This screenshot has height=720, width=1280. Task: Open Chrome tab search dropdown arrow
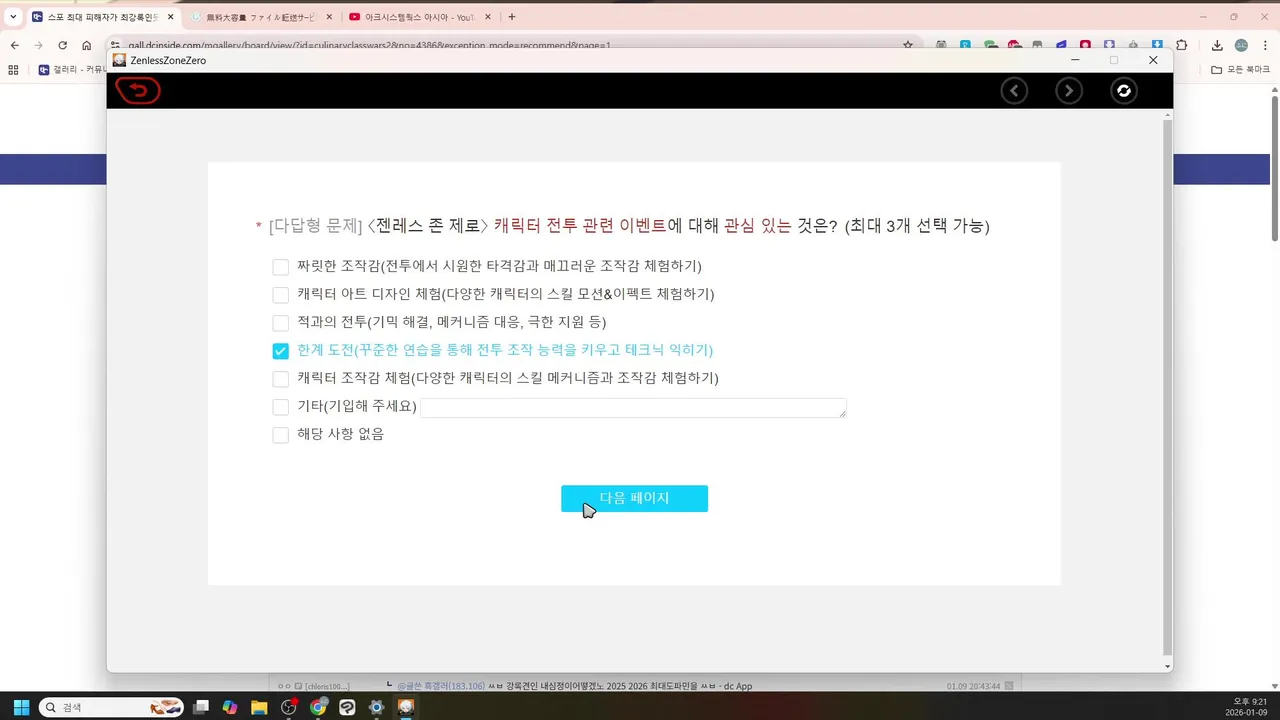pyautogui.click(x=13, y=17)
